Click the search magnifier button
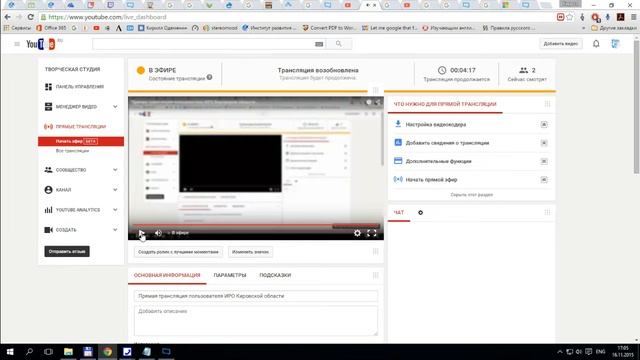 [x=338, y=44]
